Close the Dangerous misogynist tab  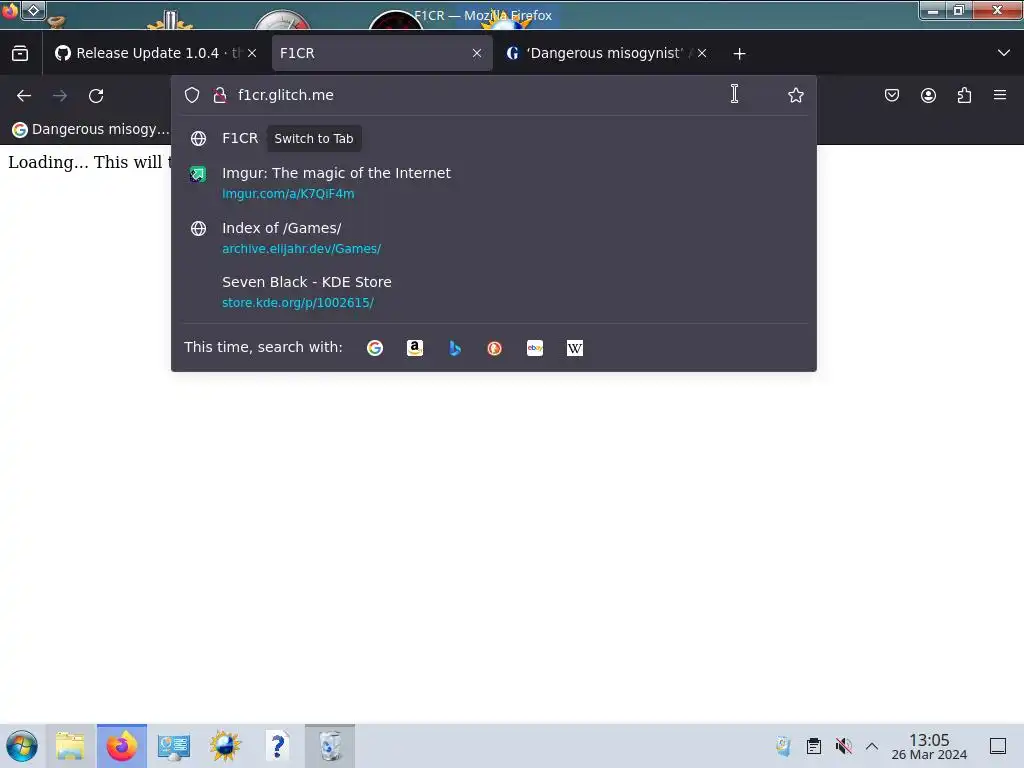click(x=701, y=54)
